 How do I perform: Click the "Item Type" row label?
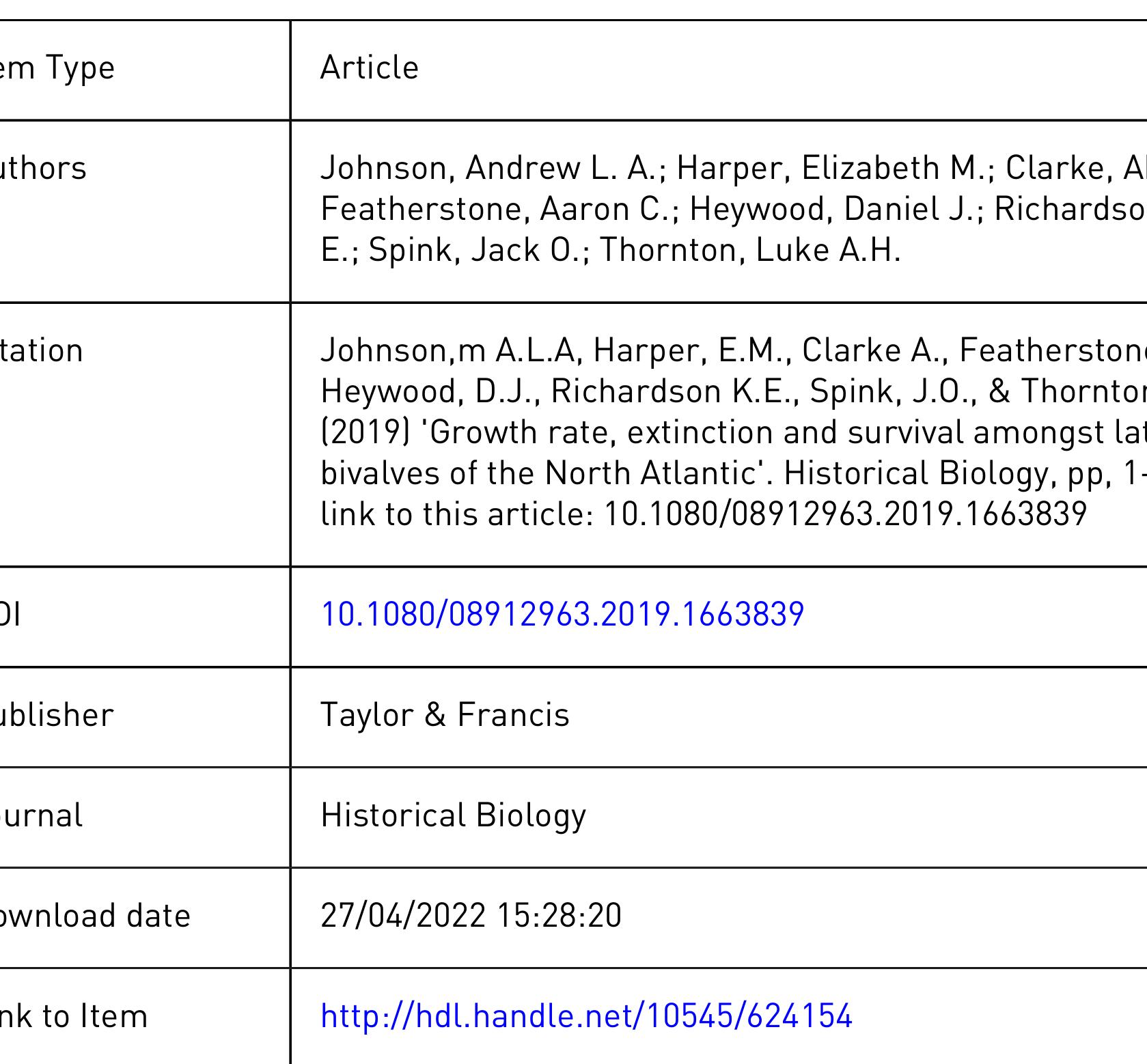57,68
